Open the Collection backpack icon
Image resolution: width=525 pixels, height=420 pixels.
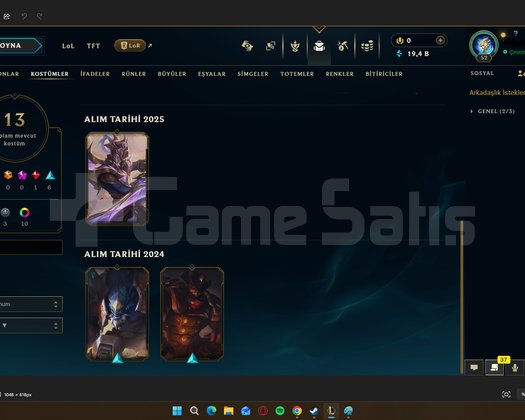319,46
